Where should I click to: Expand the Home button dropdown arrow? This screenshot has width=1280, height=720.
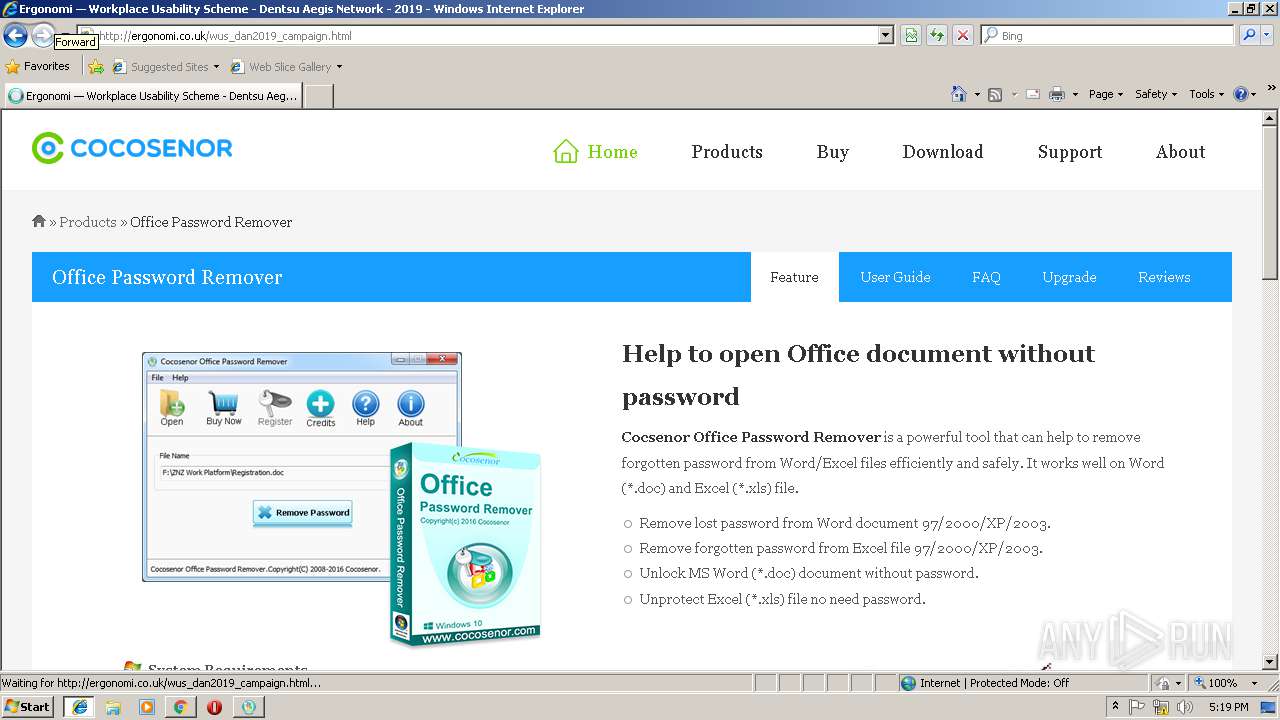tap(977, 94)
